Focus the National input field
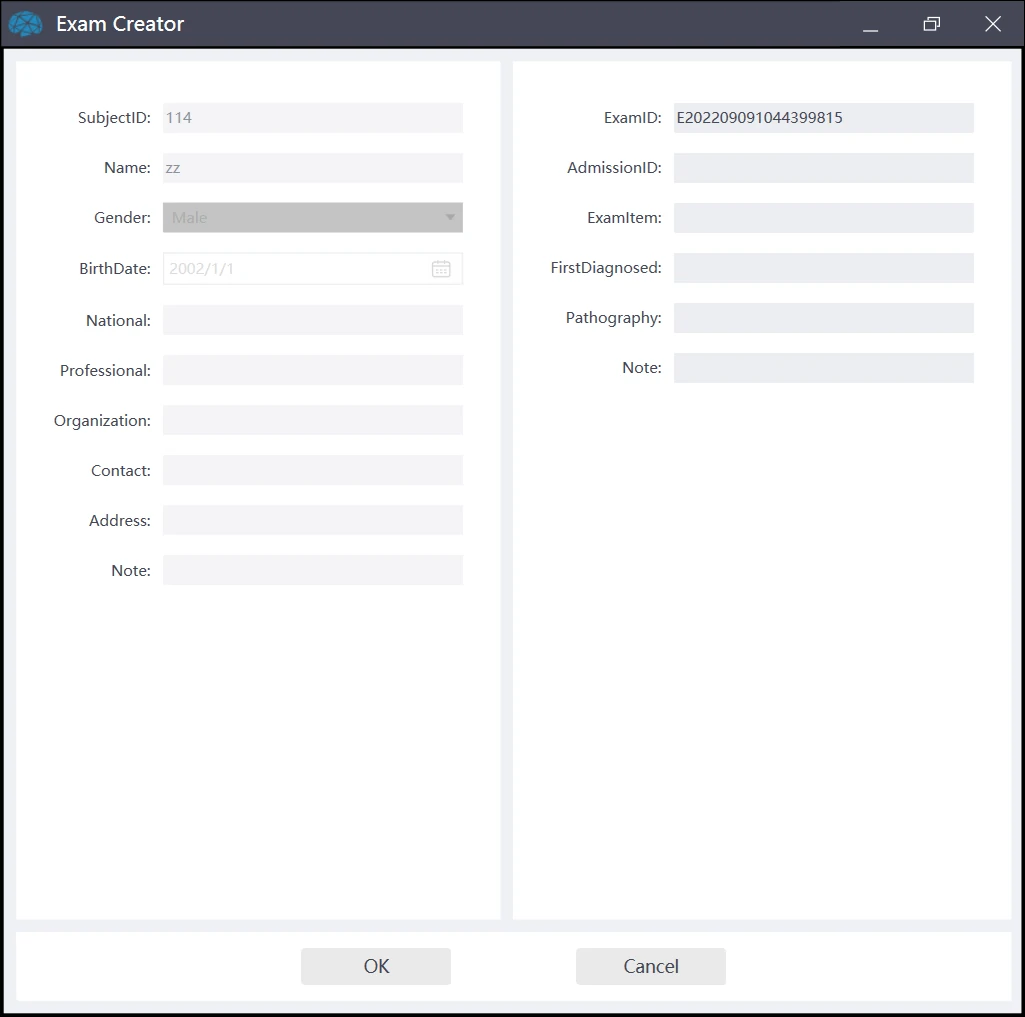The image size is (1025, 1017). coord(312,320)
